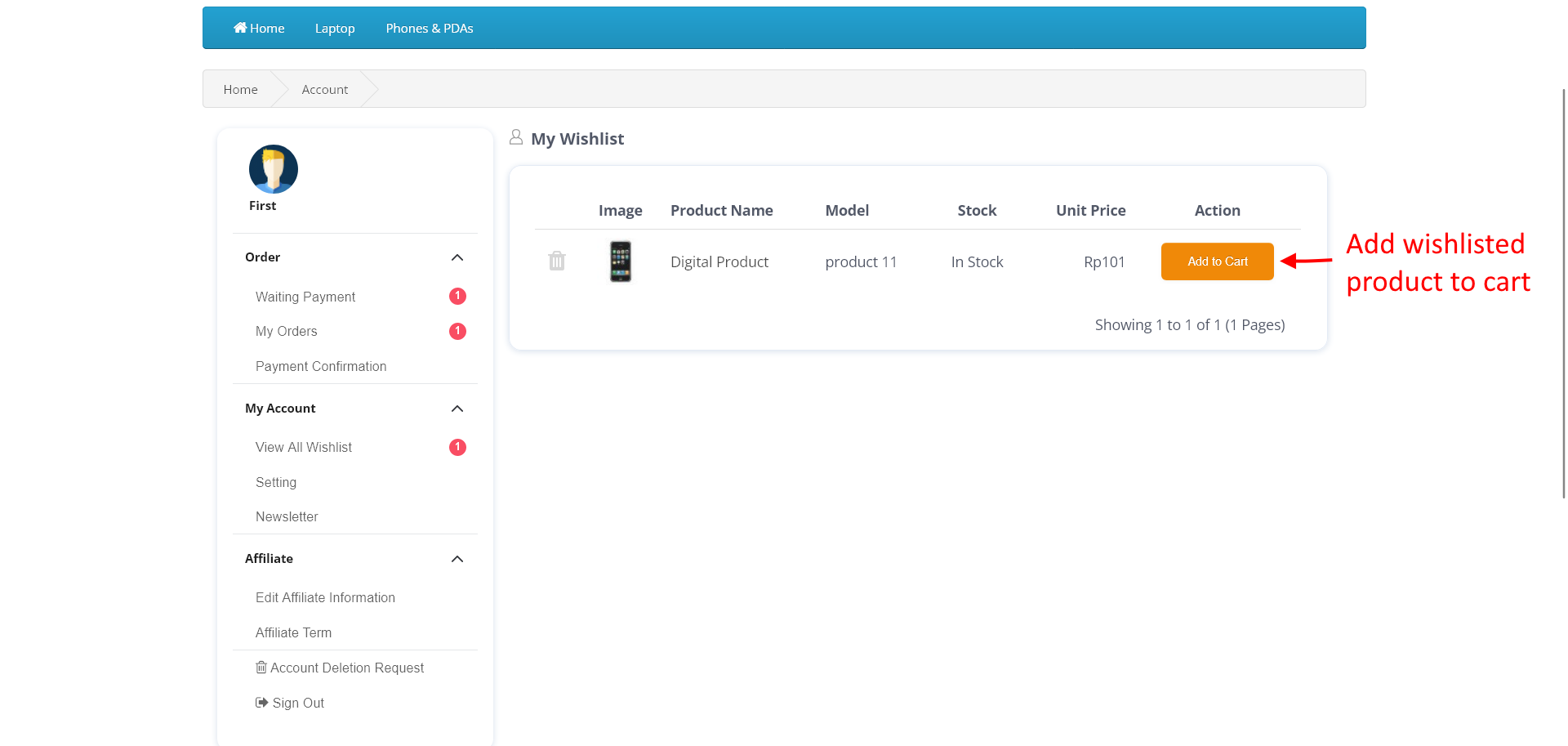This screenshot has width=1568, height=746.
Task: Open the Affiliate Term page
Action: click(x=293, y=632)
